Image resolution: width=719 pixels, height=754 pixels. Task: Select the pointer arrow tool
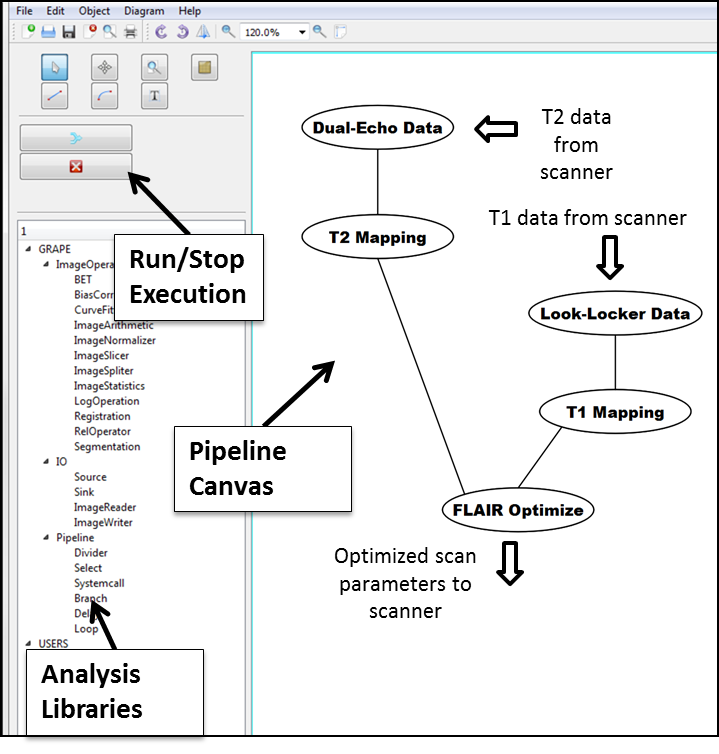coord(54,68)
